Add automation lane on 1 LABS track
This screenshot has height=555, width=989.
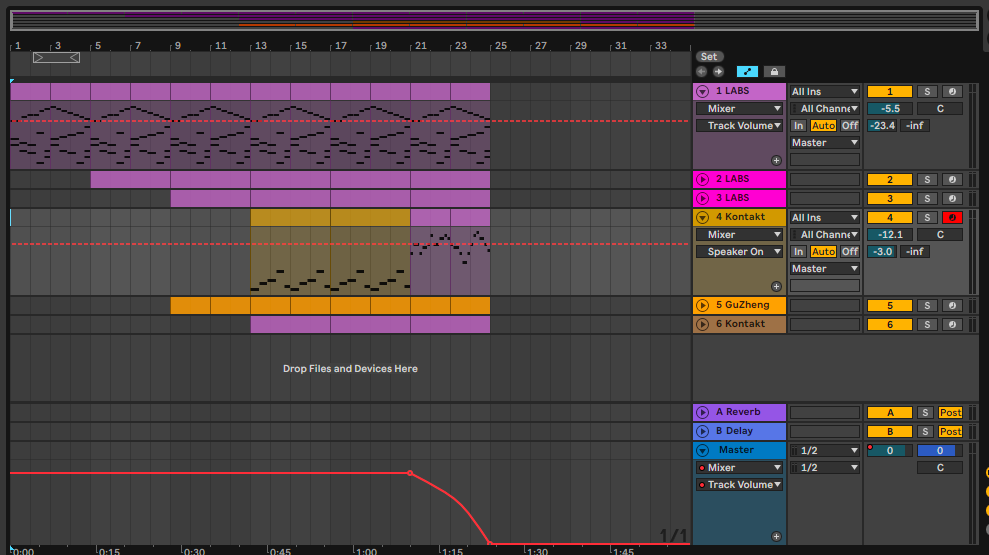click(776, 160)
